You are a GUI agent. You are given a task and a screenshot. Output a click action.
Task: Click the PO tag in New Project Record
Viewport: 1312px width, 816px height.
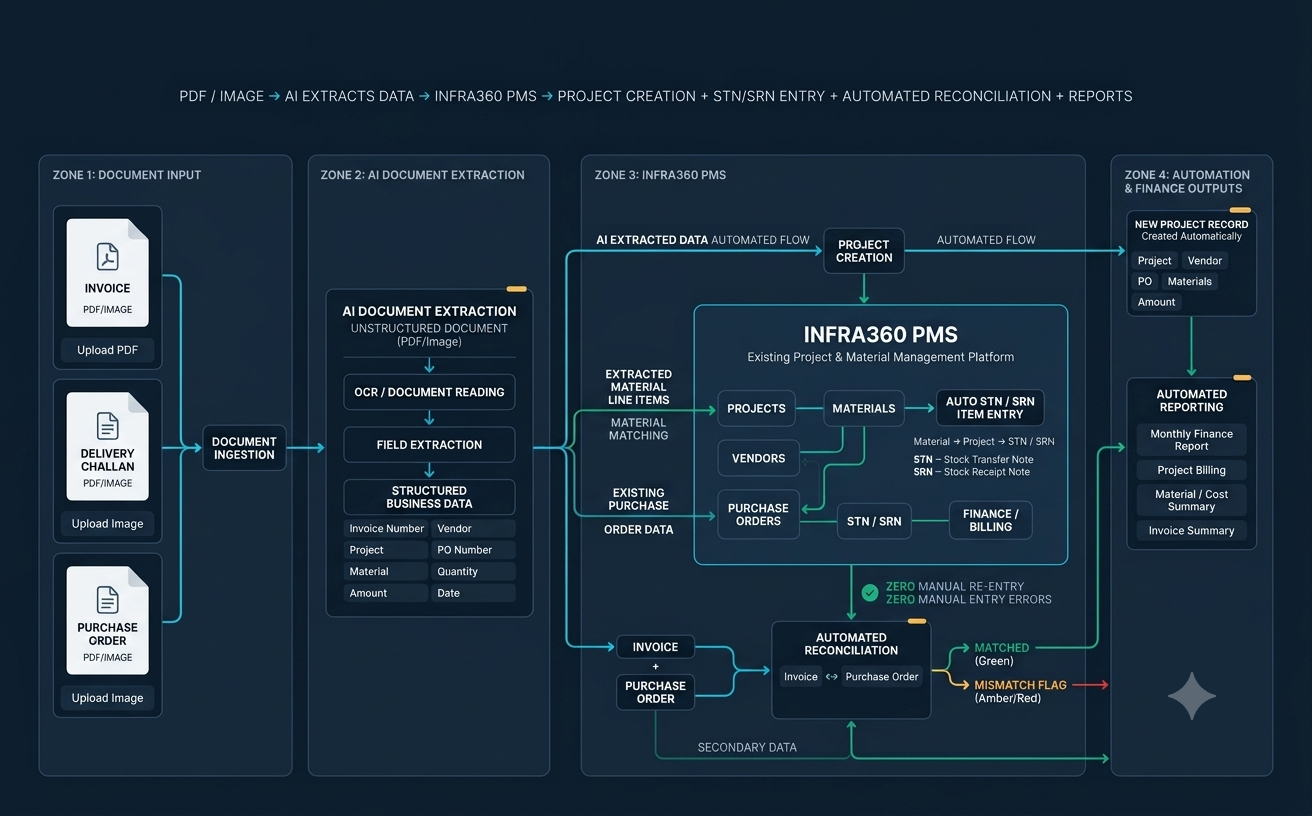[x=1145, y=281]
